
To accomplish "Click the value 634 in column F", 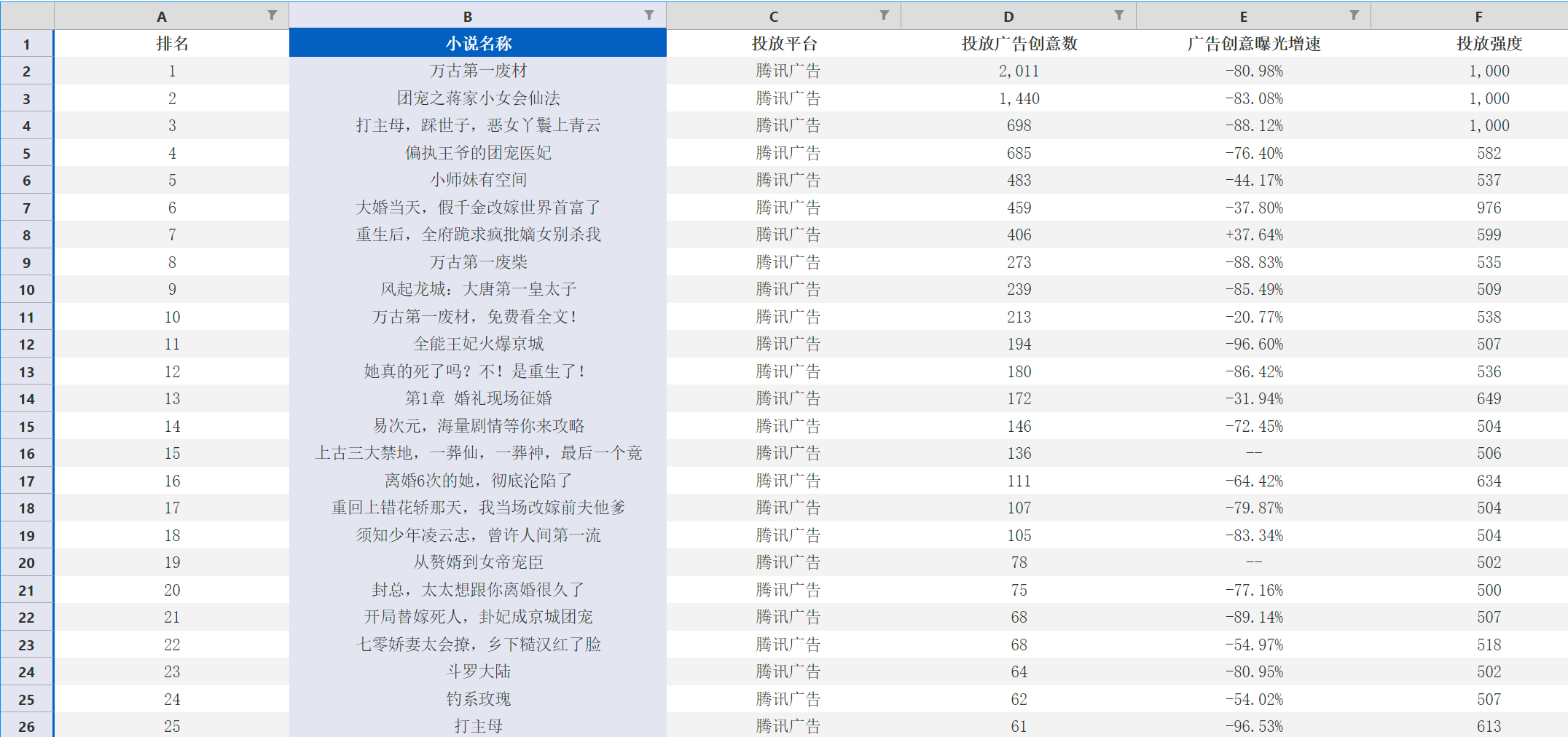I will pos(1489,481).
